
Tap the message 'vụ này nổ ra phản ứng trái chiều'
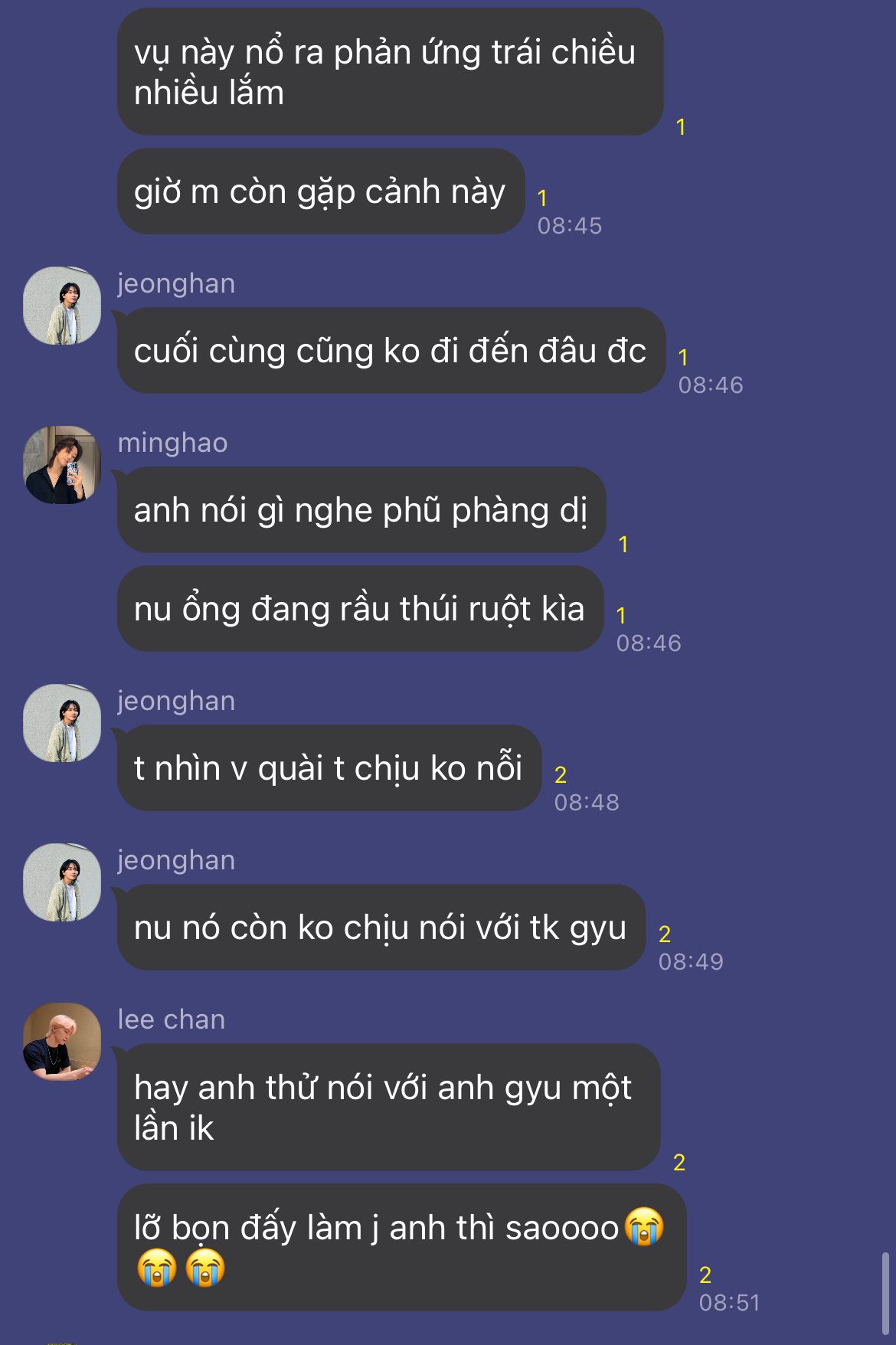[390, 72]
